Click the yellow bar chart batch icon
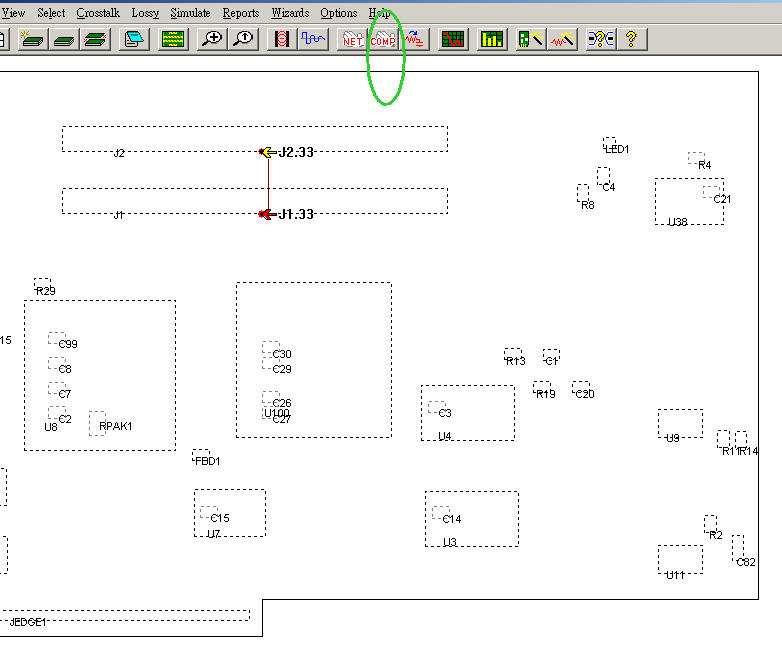Screen dimensions: 782x647 [x=492, y=39]
